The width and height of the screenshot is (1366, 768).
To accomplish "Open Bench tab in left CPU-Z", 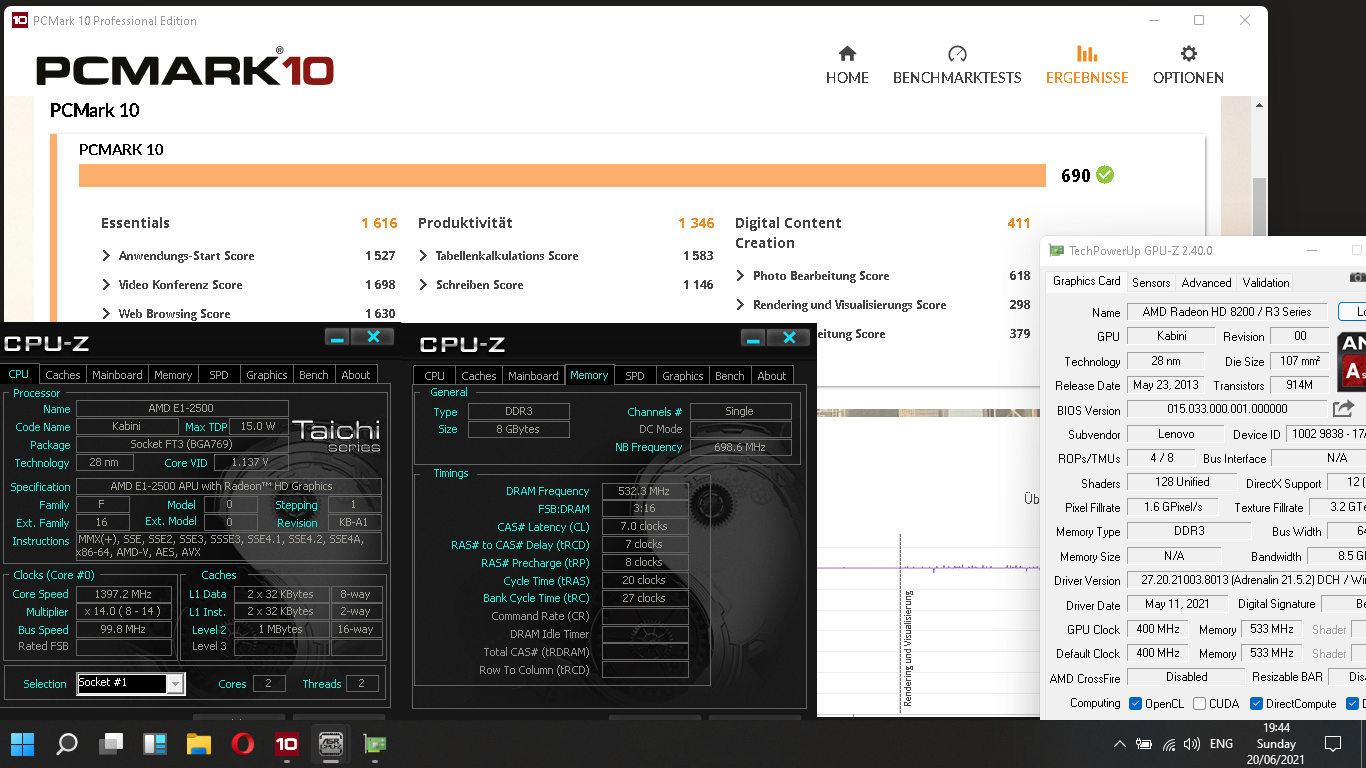I will pos(314,375).
